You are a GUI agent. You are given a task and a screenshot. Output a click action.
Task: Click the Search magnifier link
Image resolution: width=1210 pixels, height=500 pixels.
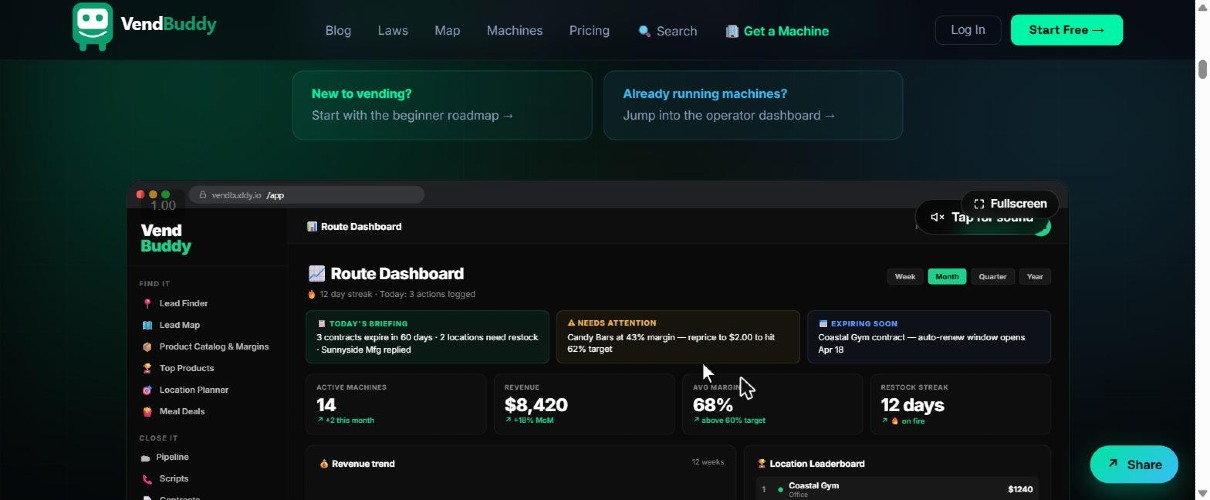click(x=667, y=31)
